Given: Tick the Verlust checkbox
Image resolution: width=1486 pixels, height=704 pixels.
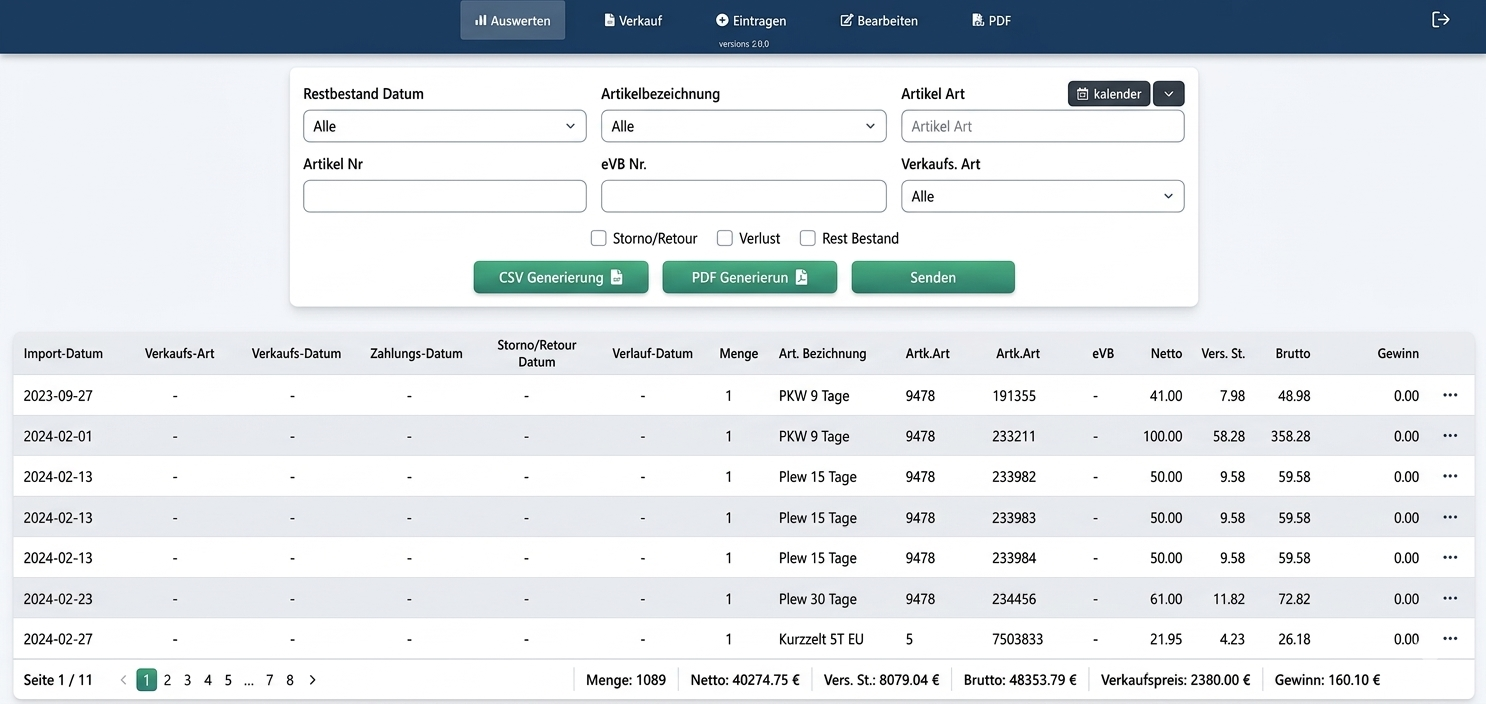Looking at the screenshot, I should click(x=725, y=238).
